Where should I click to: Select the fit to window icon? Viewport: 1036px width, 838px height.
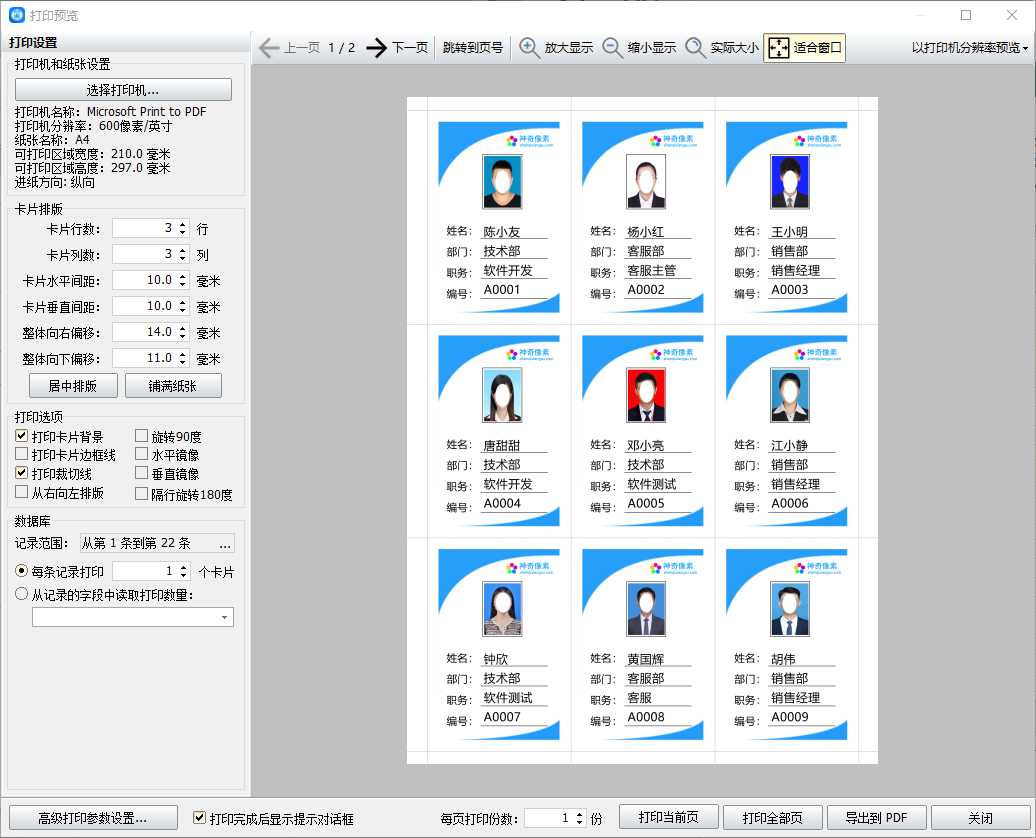click(779, 48)
